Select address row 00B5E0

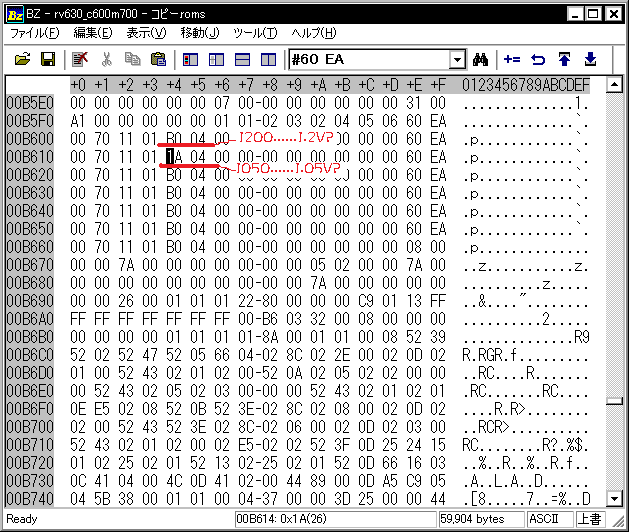coord(30,103)
